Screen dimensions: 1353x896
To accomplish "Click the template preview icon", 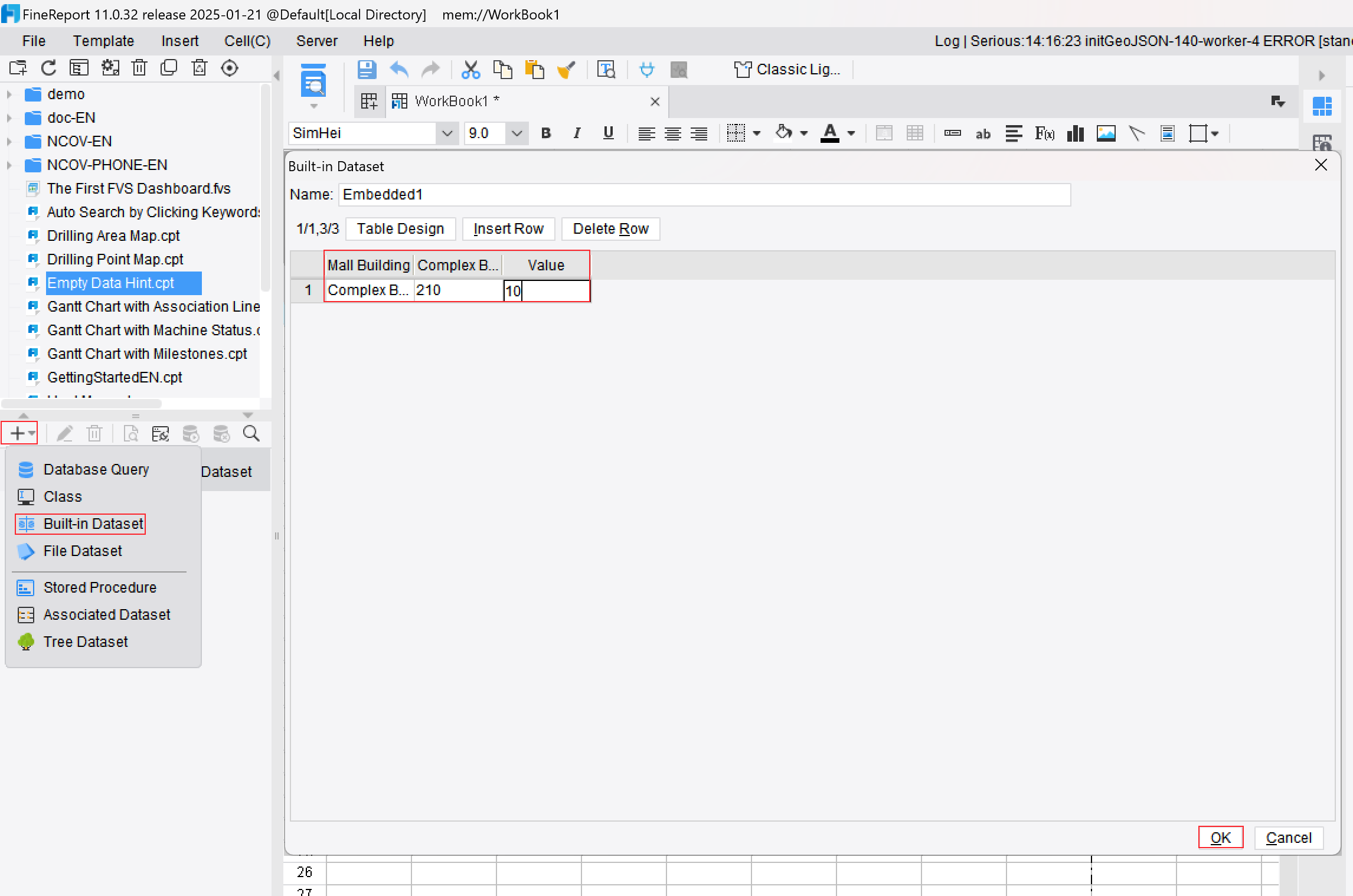I will coord(313,81).
